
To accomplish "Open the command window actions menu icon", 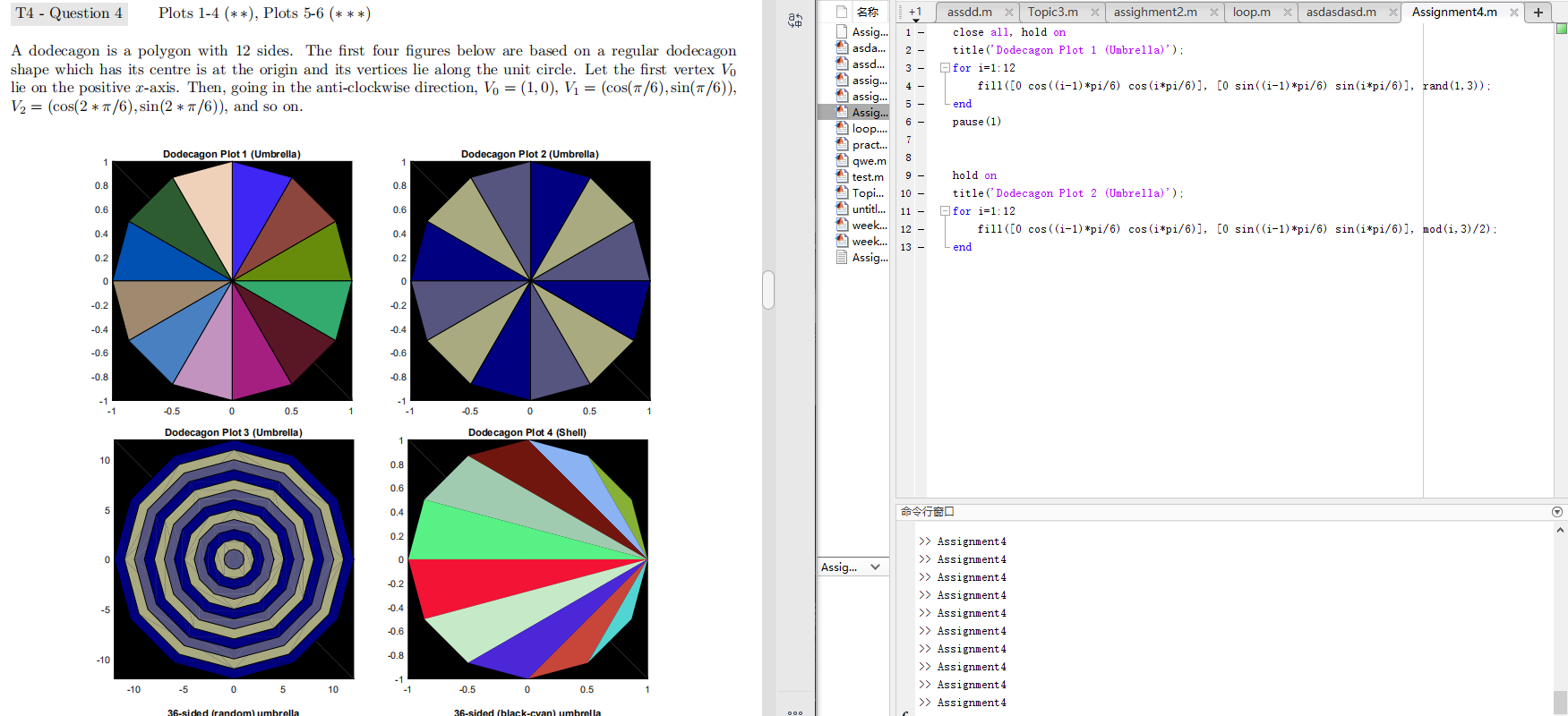I will click(1556, 512).
